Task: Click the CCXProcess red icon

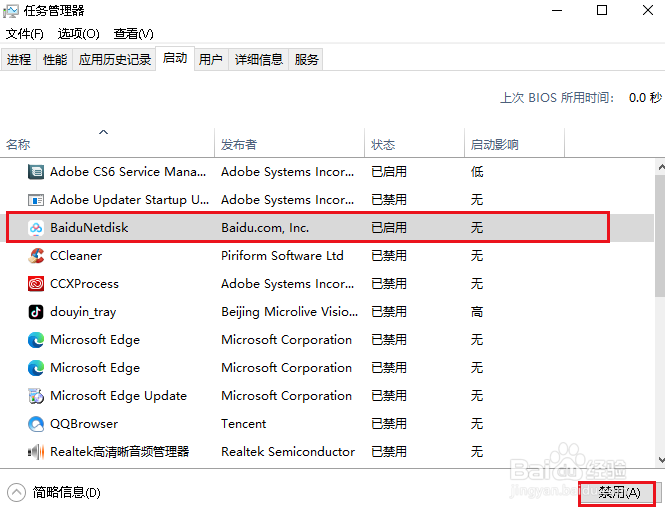Action: (x=36, y=284)
